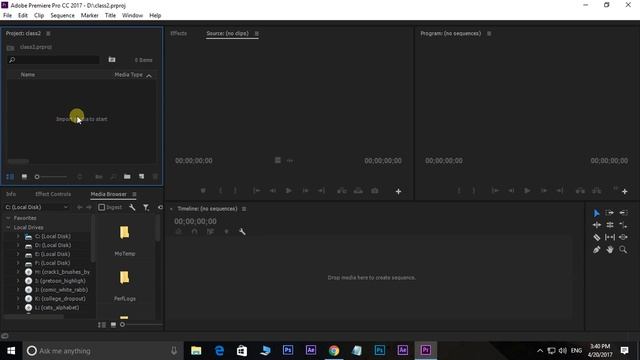Open the Marker menu
640x360 pixels.
[89, 16]
